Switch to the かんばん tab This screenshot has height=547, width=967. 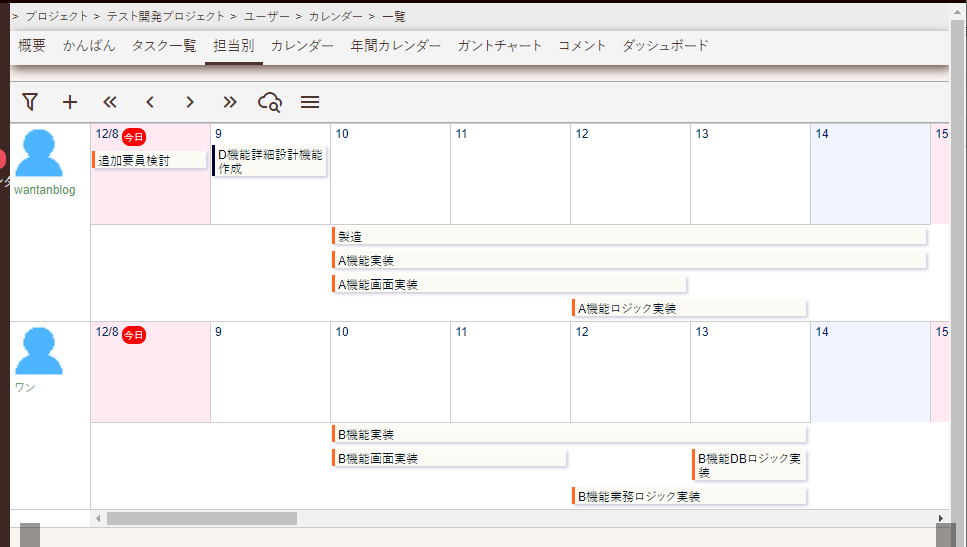(89, 46)
